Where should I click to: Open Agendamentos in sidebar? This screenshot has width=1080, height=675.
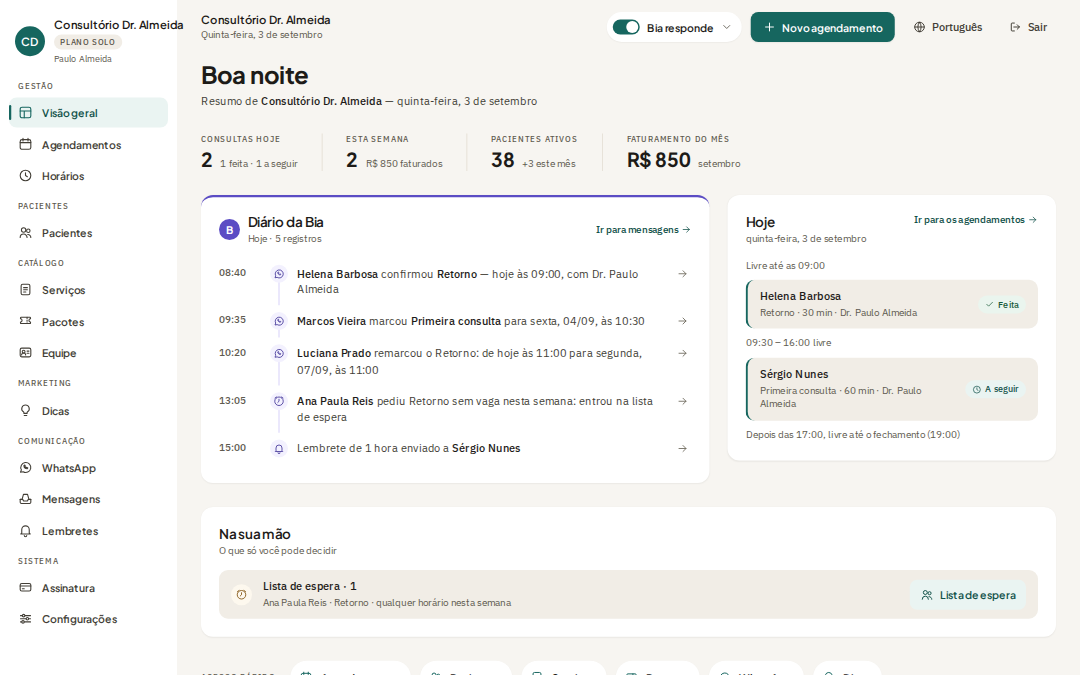pos(89,145)
